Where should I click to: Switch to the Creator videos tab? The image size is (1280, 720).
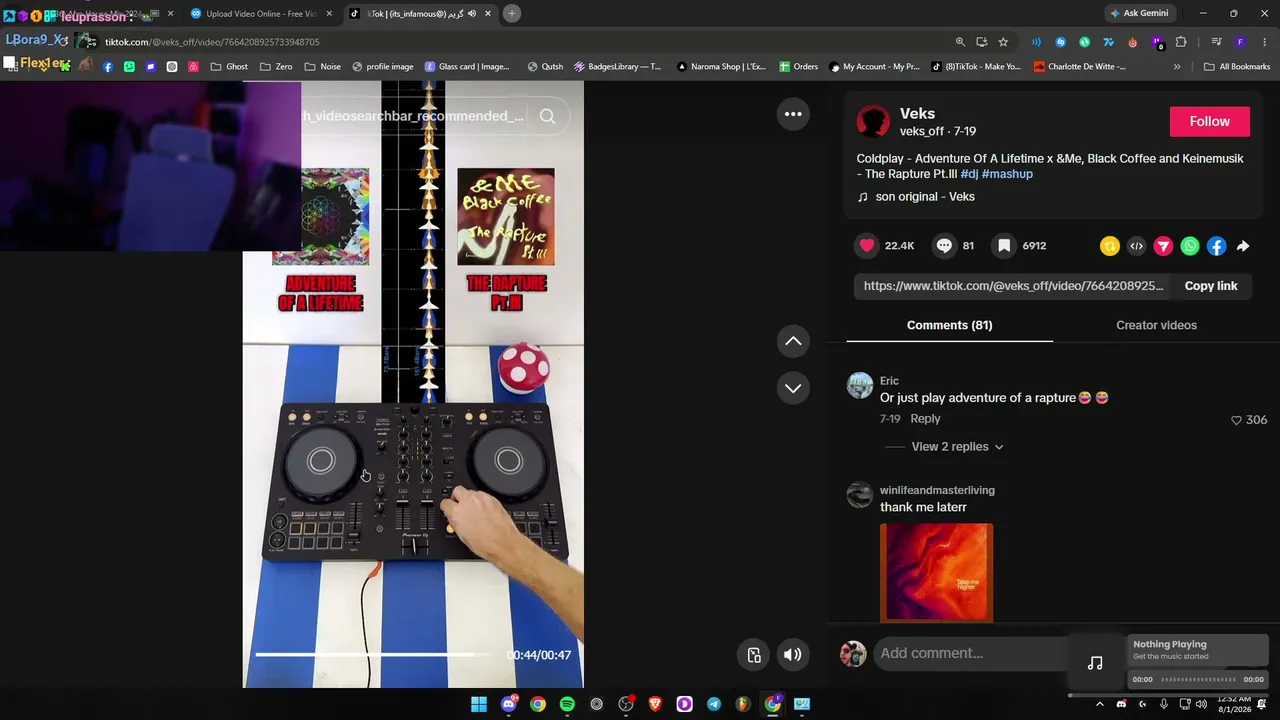point(1156,325)
